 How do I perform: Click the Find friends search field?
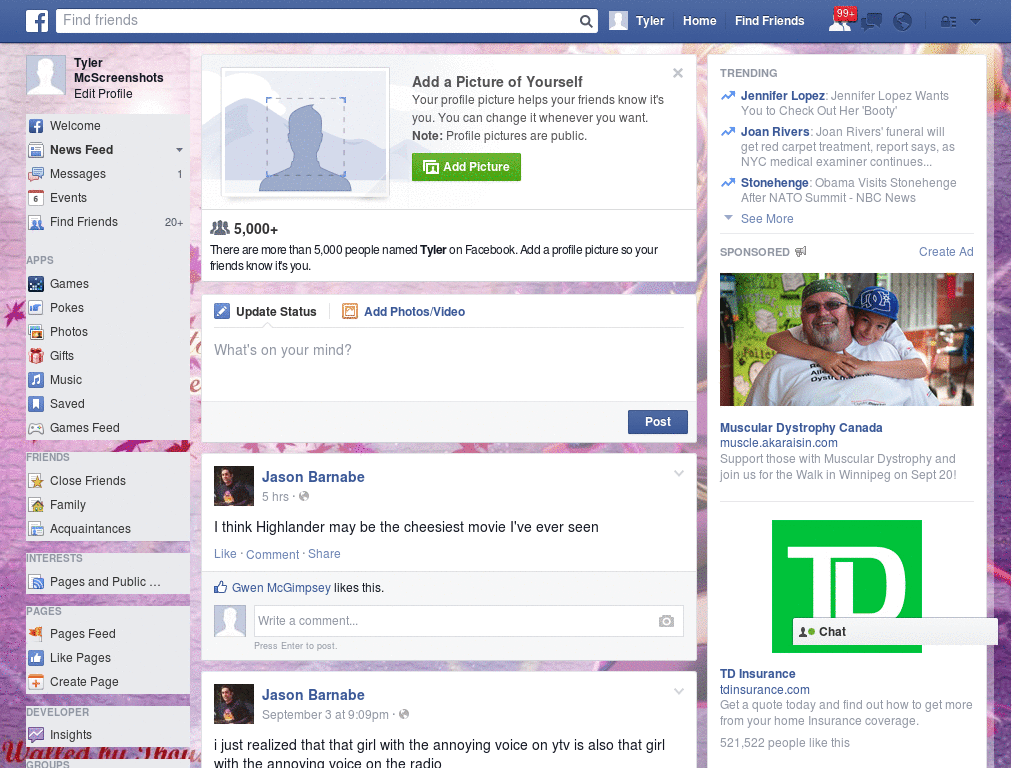[317, 21]
